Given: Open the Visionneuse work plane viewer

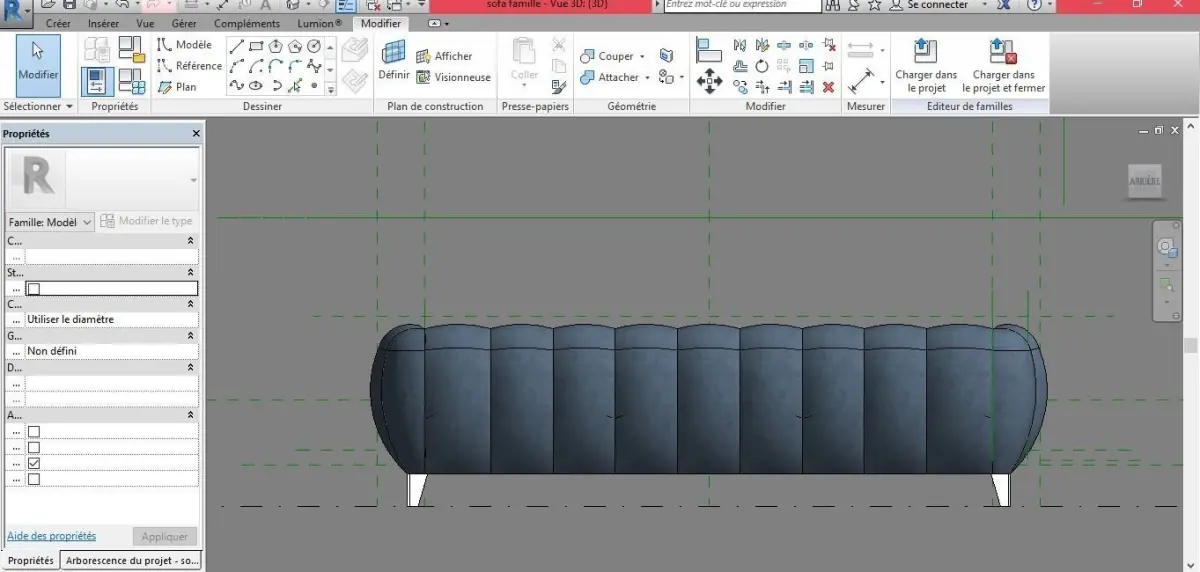Looking at the screenshot, I should (x=453, y=77).
